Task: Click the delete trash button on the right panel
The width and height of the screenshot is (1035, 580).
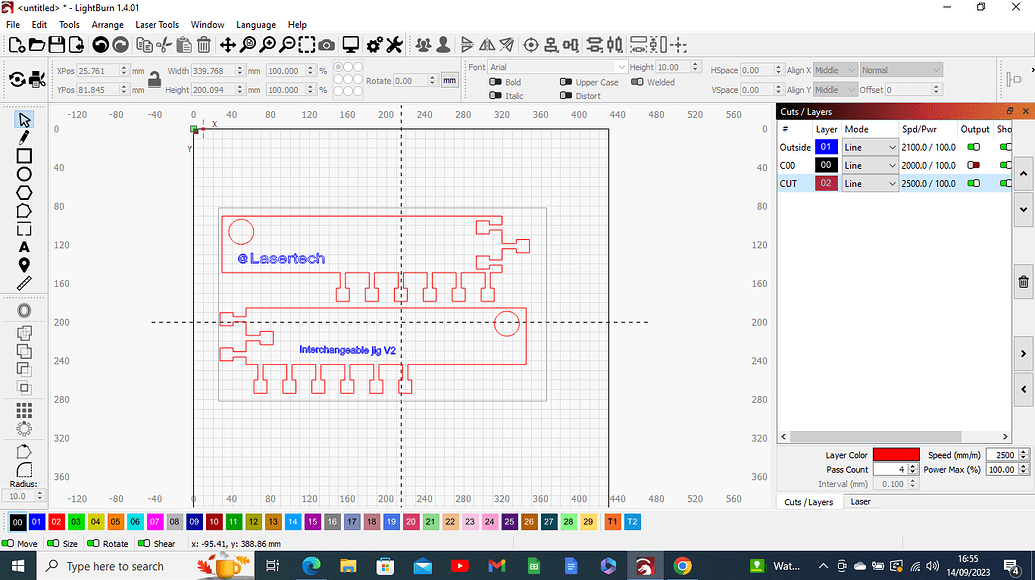Action: [x=1022, y=281]
